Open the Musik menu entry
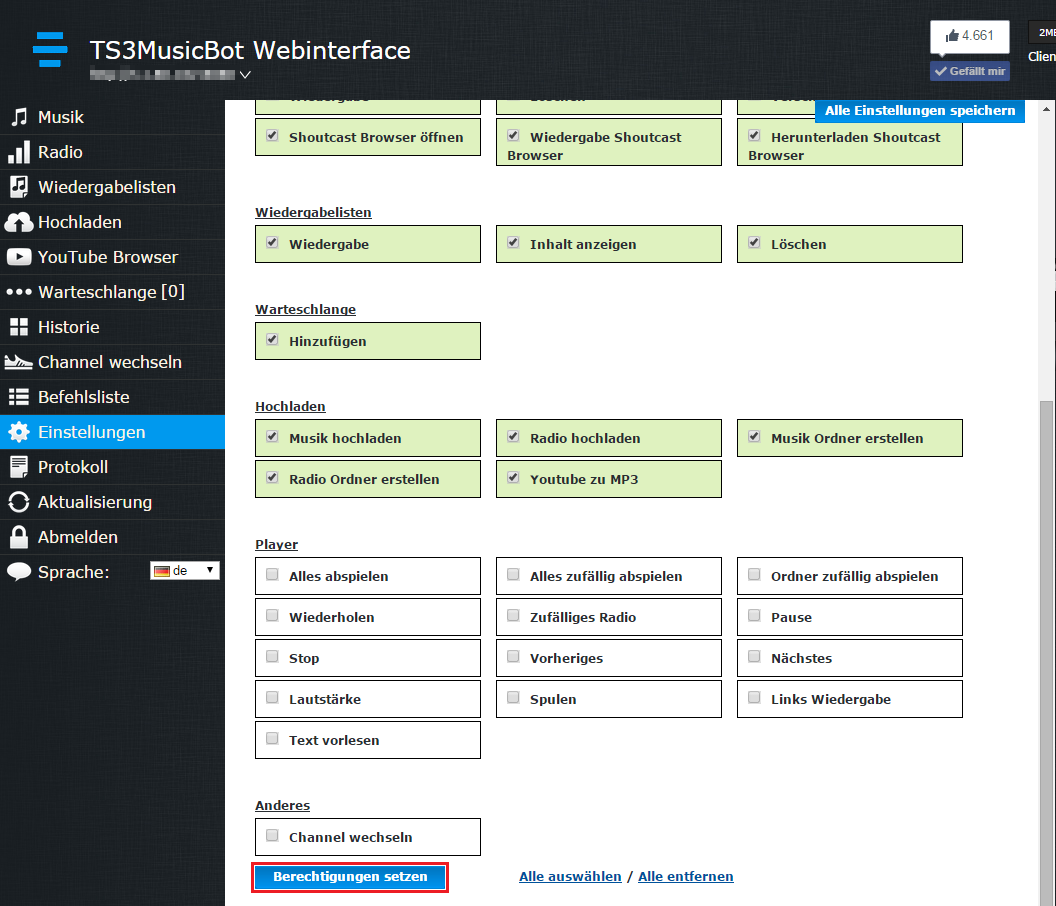Screen dimensions: 1056x906 [x=112, y=117]
